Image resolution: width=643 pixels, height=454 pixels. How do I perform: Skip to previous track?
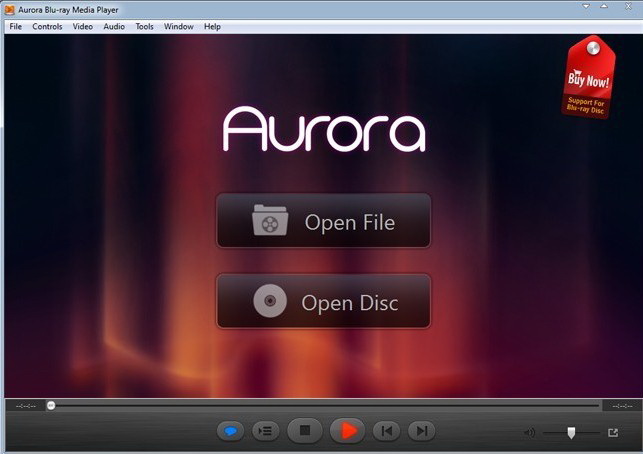click(x=386, y=431)
